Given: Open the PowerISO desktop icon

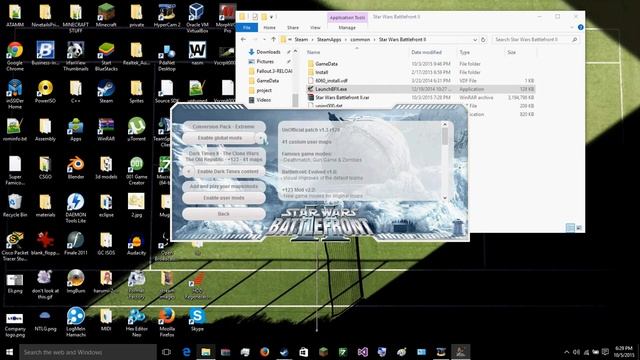Looking at the screenshot, I should coord(45,92).
